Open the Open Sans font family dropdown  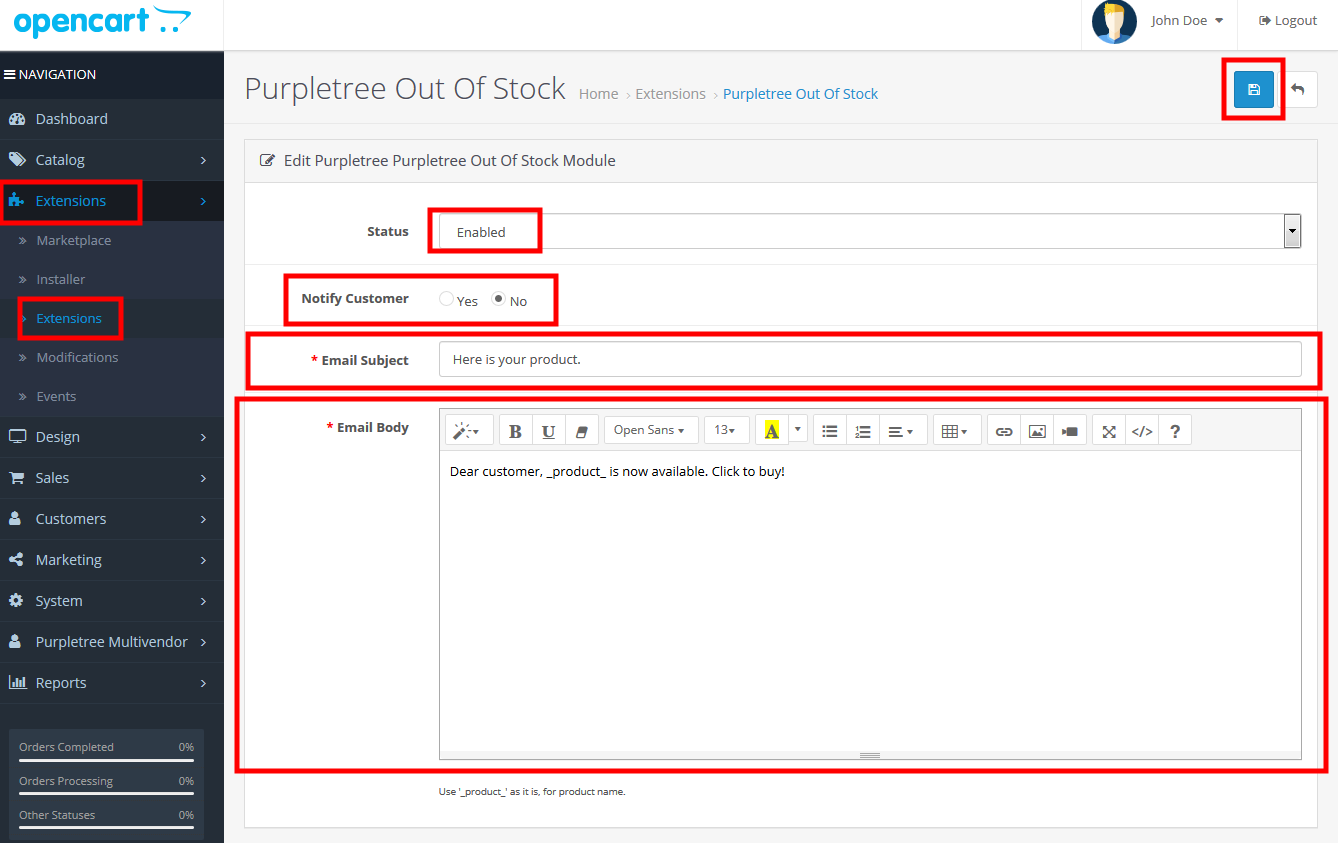coord(650,431)
